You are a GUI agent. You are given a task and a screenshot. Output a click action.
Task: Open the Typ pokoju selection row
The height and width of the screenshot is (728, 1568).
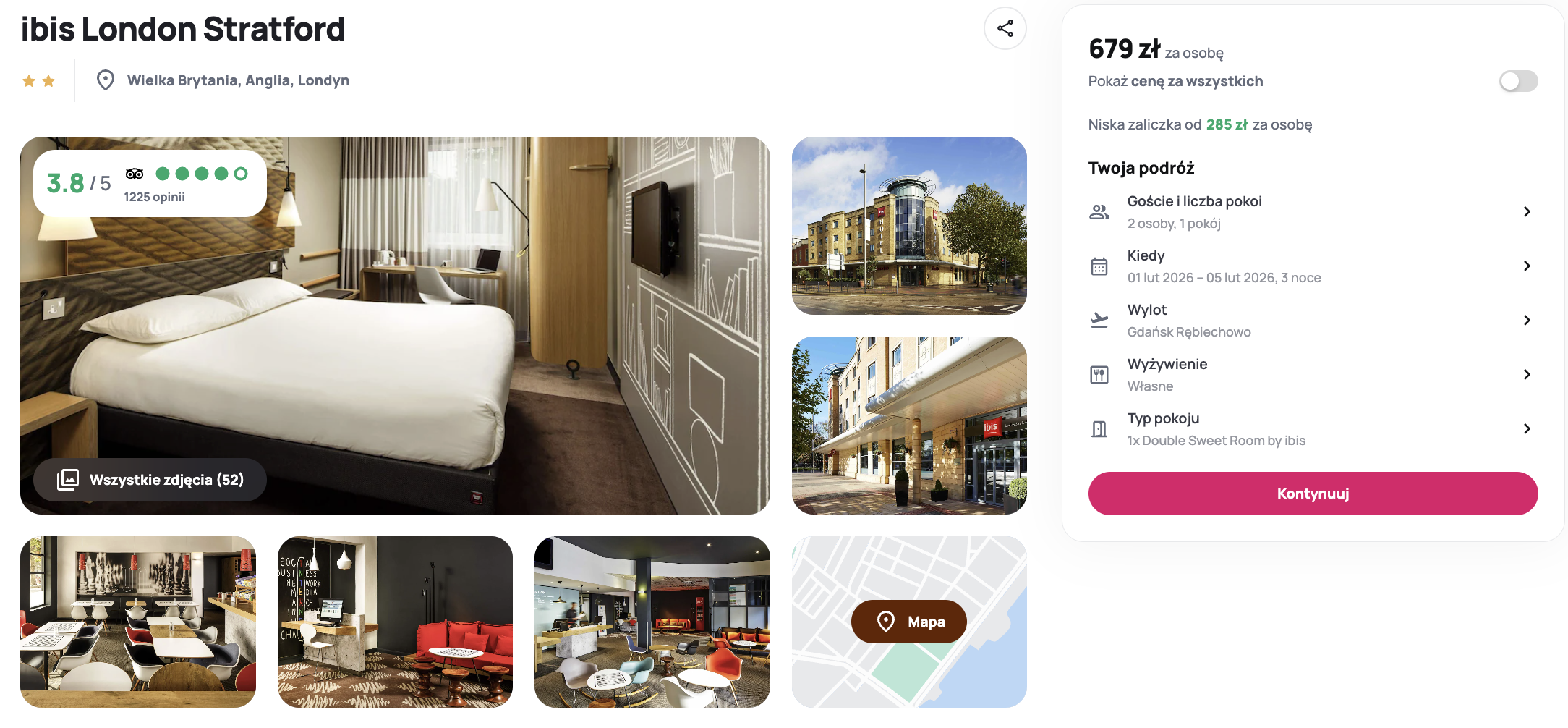pos(1313,429)
